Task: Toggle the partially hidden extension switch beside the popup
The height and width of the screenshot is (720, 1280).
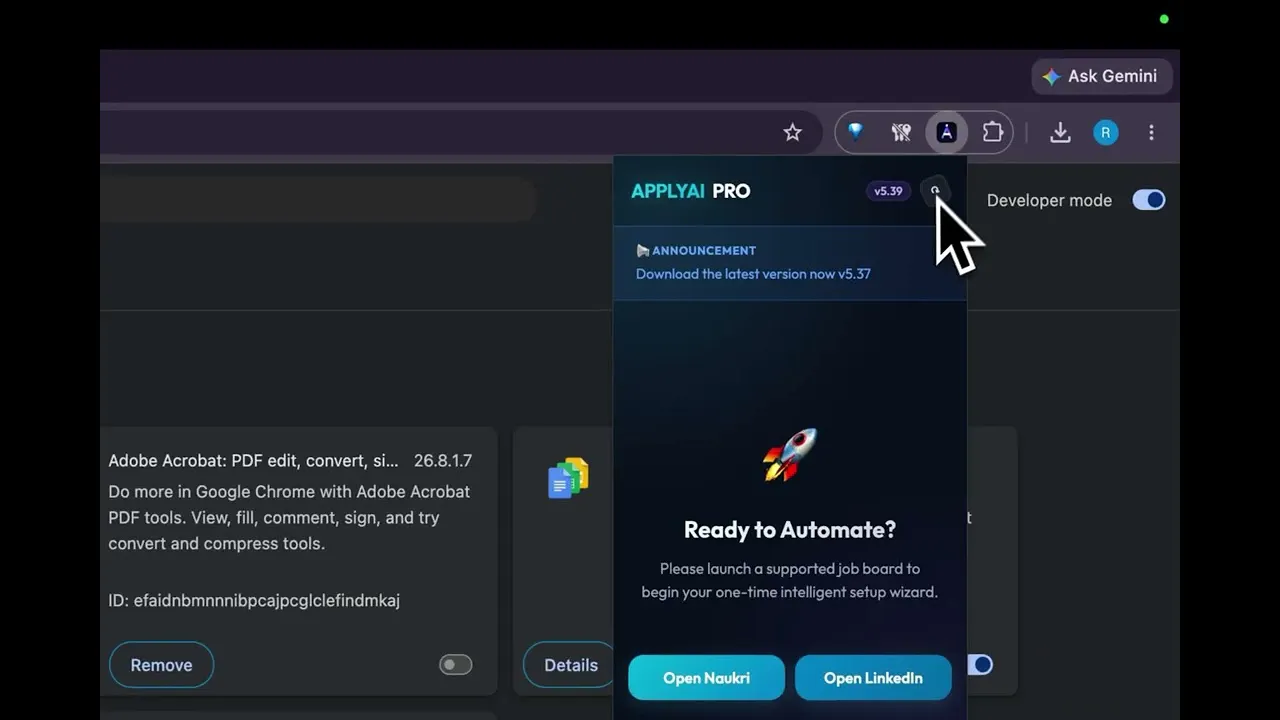Action: [x=980, y=665]
